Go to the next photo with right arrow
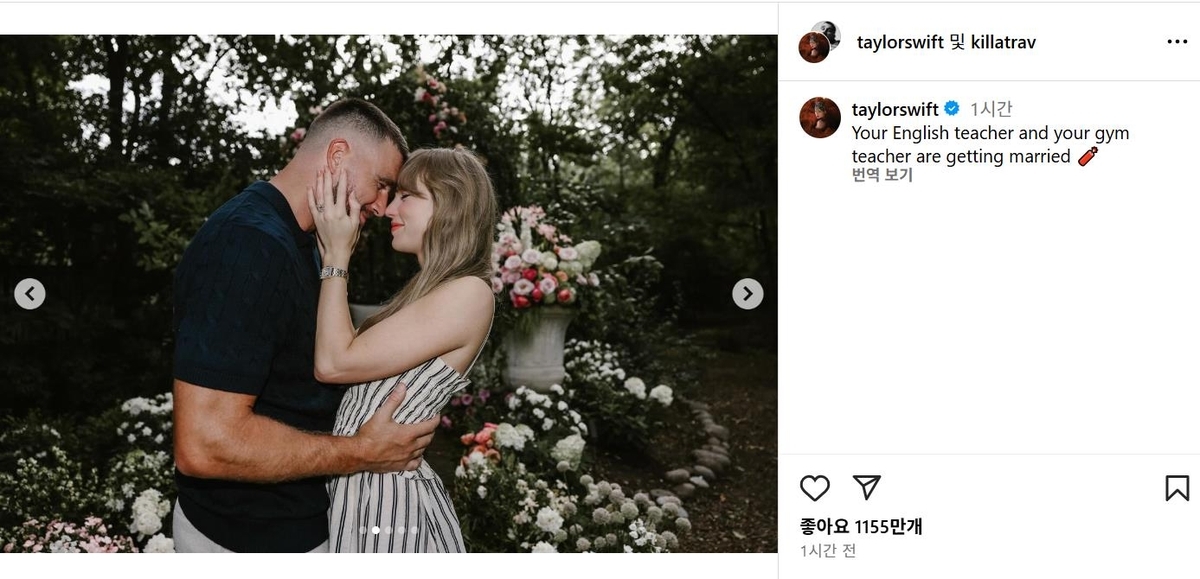 click(747, 294)
